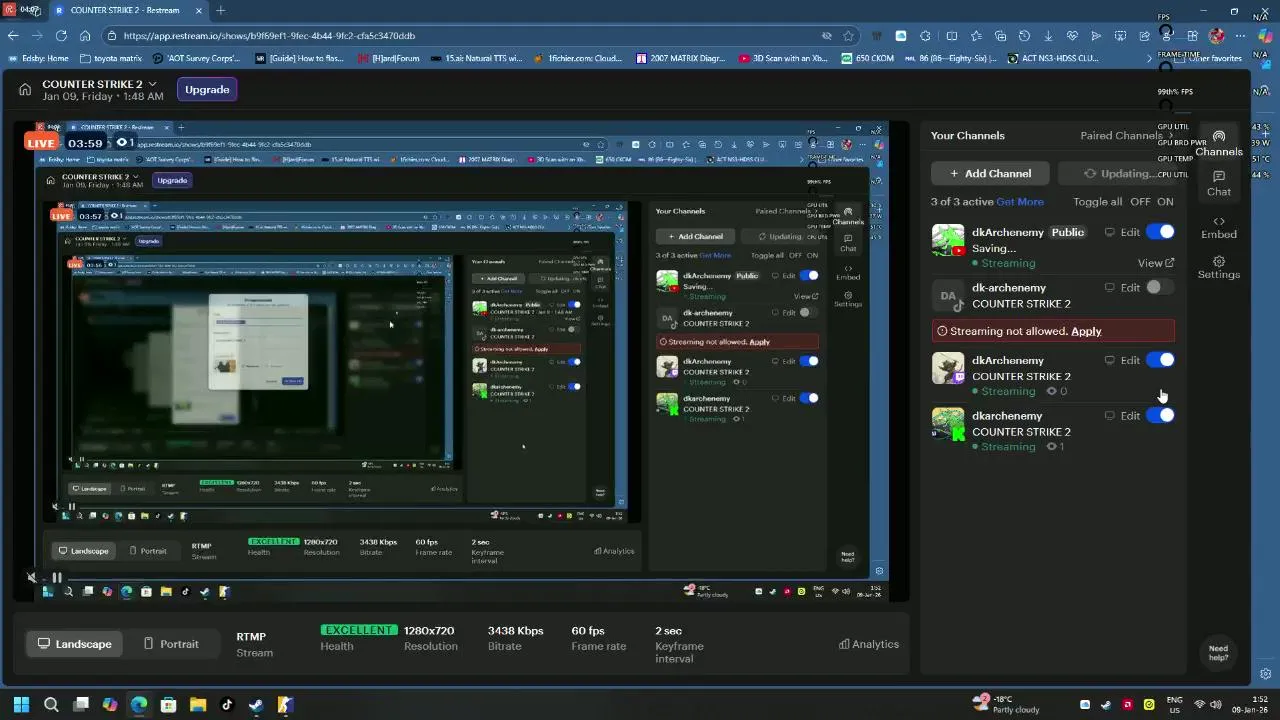The width and height of the screenshot is (1280, 720).
Task: Open the weather widget in taskbar
Action: click(1007, 704)
